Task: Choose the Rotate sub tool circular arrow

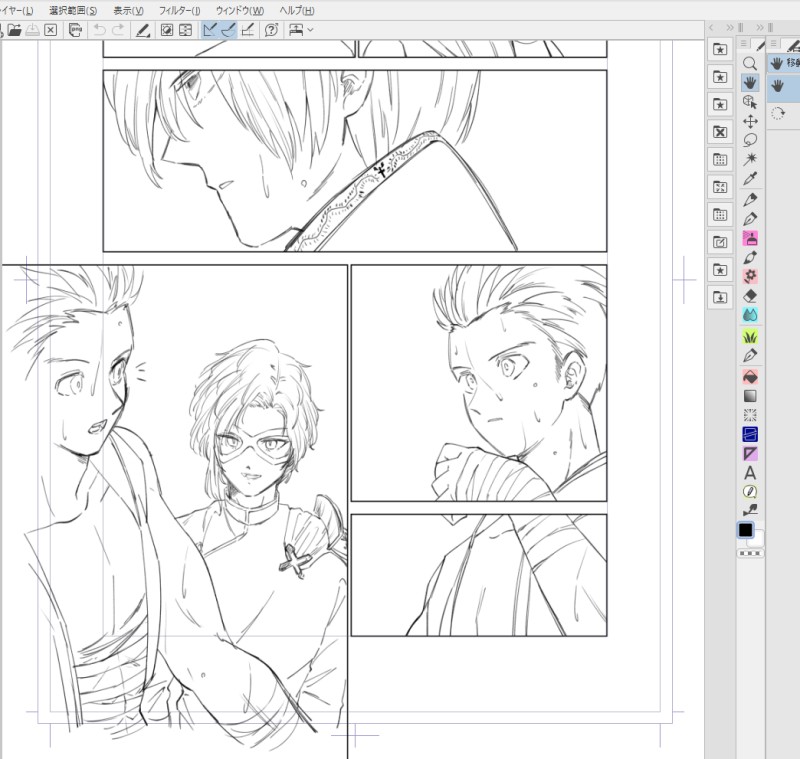Action: pyautogui.click(x=777, y=113)
